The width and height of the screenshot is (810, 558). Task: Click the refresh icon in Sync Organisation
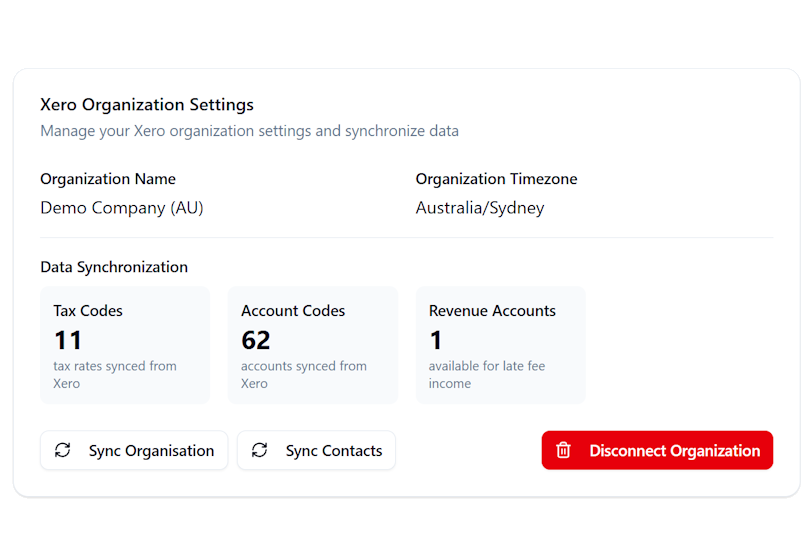click(63, 451)
